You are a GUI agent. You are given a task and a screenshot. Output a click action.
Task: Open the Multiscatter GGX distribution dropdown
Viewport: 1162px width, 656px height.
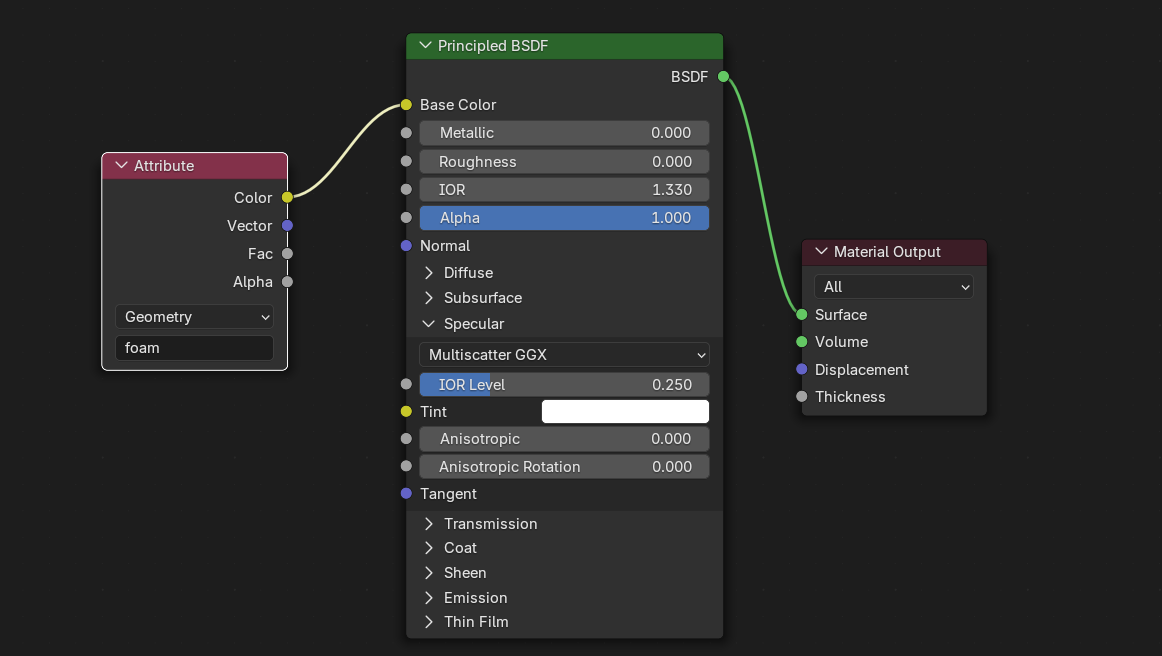[564, 354]
